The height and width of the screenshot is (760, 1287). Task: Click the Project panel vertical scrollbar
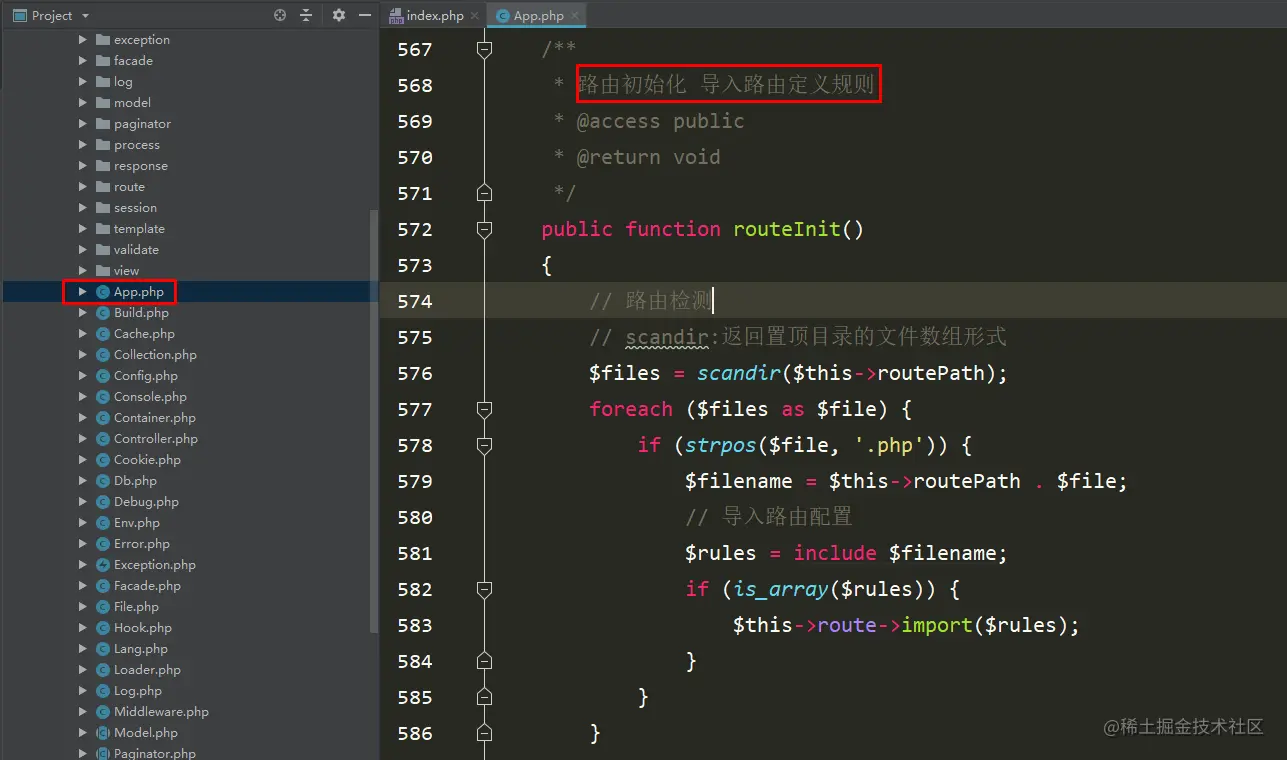[x=374, y=420]
